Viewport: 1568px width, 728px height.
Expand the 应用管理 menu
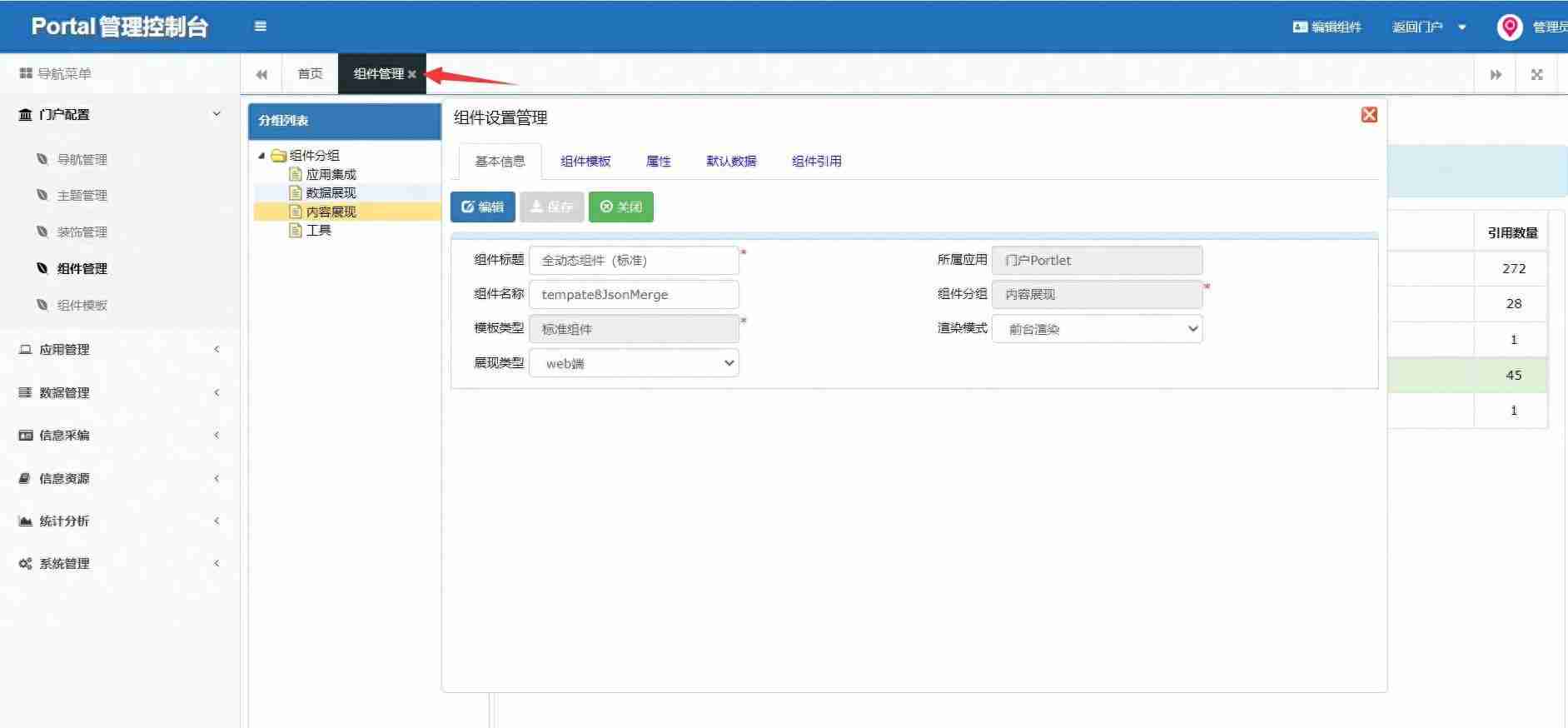(x=120, y=349)
